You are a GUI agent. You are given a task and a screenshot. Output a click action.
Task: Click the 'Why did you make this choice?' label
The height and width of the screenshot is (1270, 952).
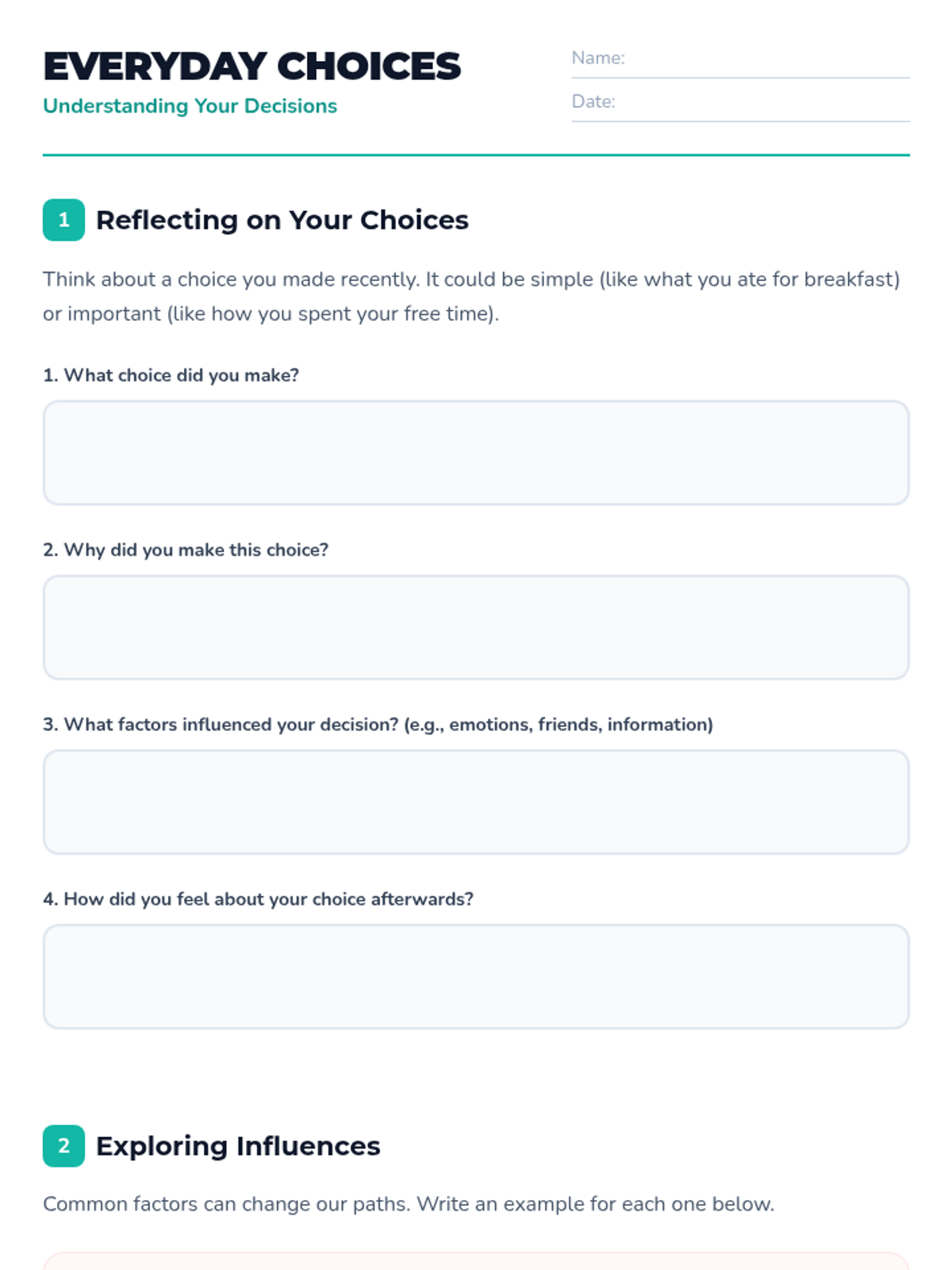[x=186, y=549]
